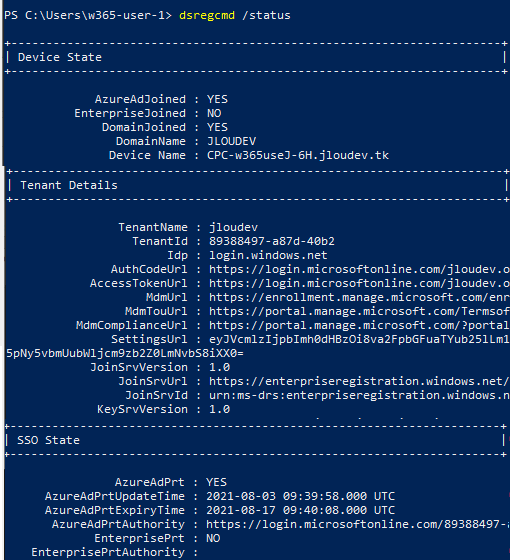Click the CPC-w365useJ-6H device name
510x560 pixels.
[x=298, y=155]
